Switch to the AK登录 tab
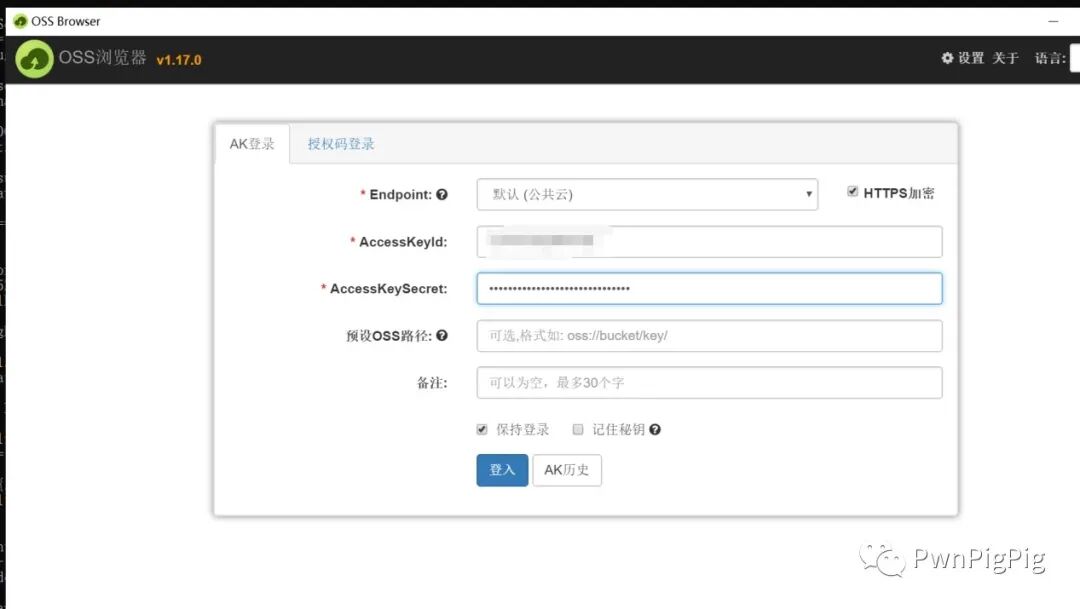The width and height of the screenshot is (1080, 609). click(x=252, y=143)
